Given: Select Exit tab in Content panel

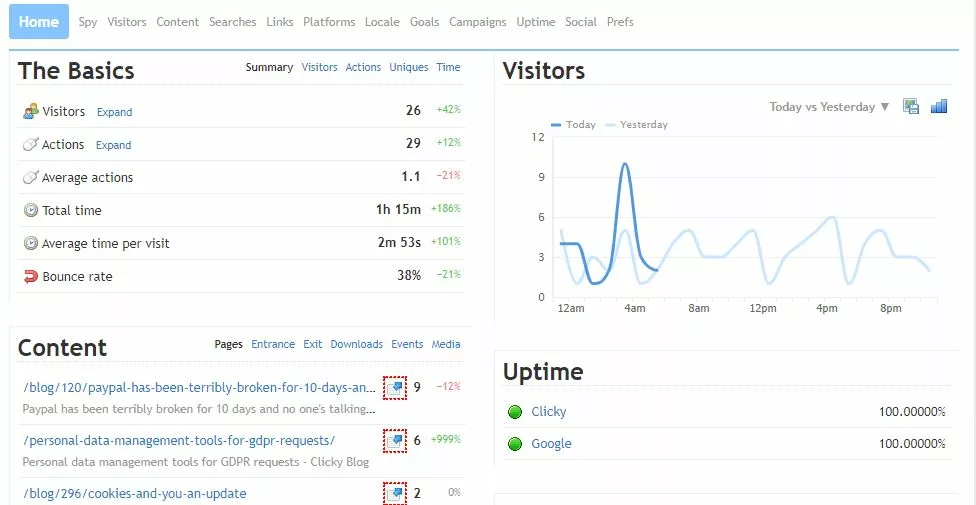Looking at the screenshot, I should [x=312, y=344].
